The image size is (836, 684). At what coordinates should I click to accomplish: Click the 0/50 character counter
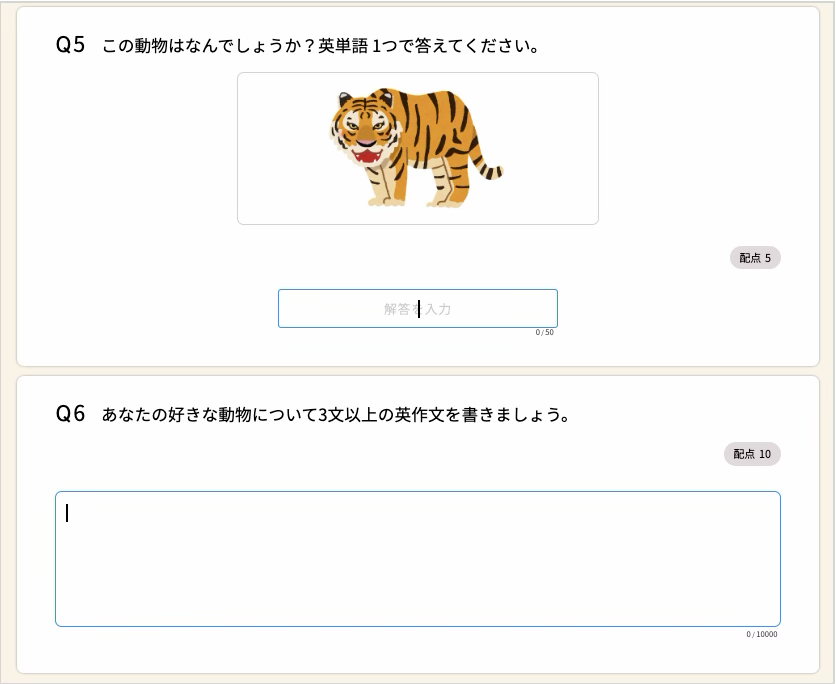(x=544, y=332)
